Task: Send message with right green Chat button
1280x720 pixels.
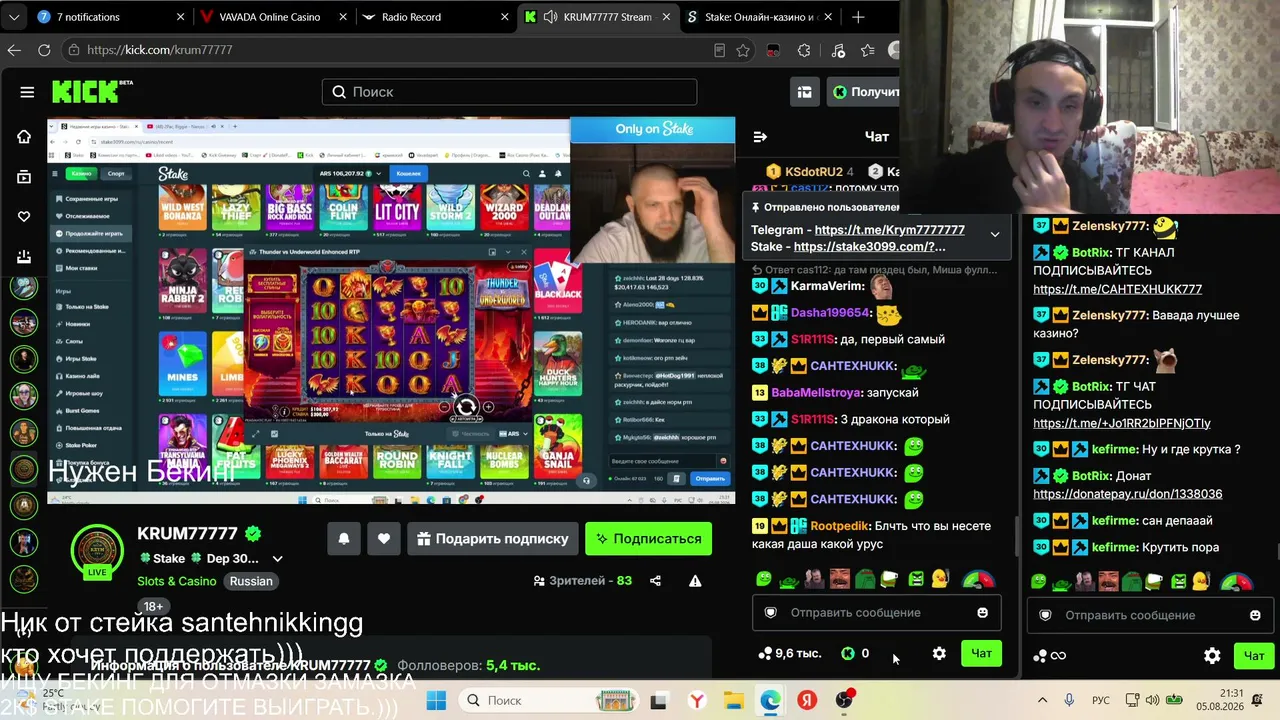Action: click(x=1254, y=656)
